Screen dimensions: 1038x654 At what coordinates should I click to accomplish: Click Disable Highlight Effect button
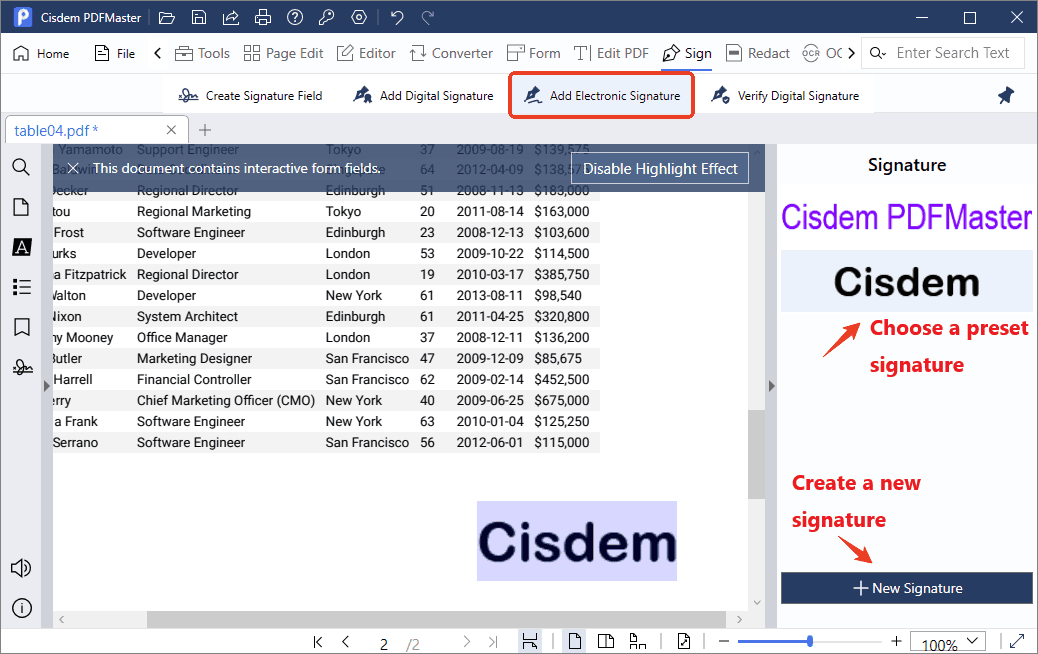(660, 169)
